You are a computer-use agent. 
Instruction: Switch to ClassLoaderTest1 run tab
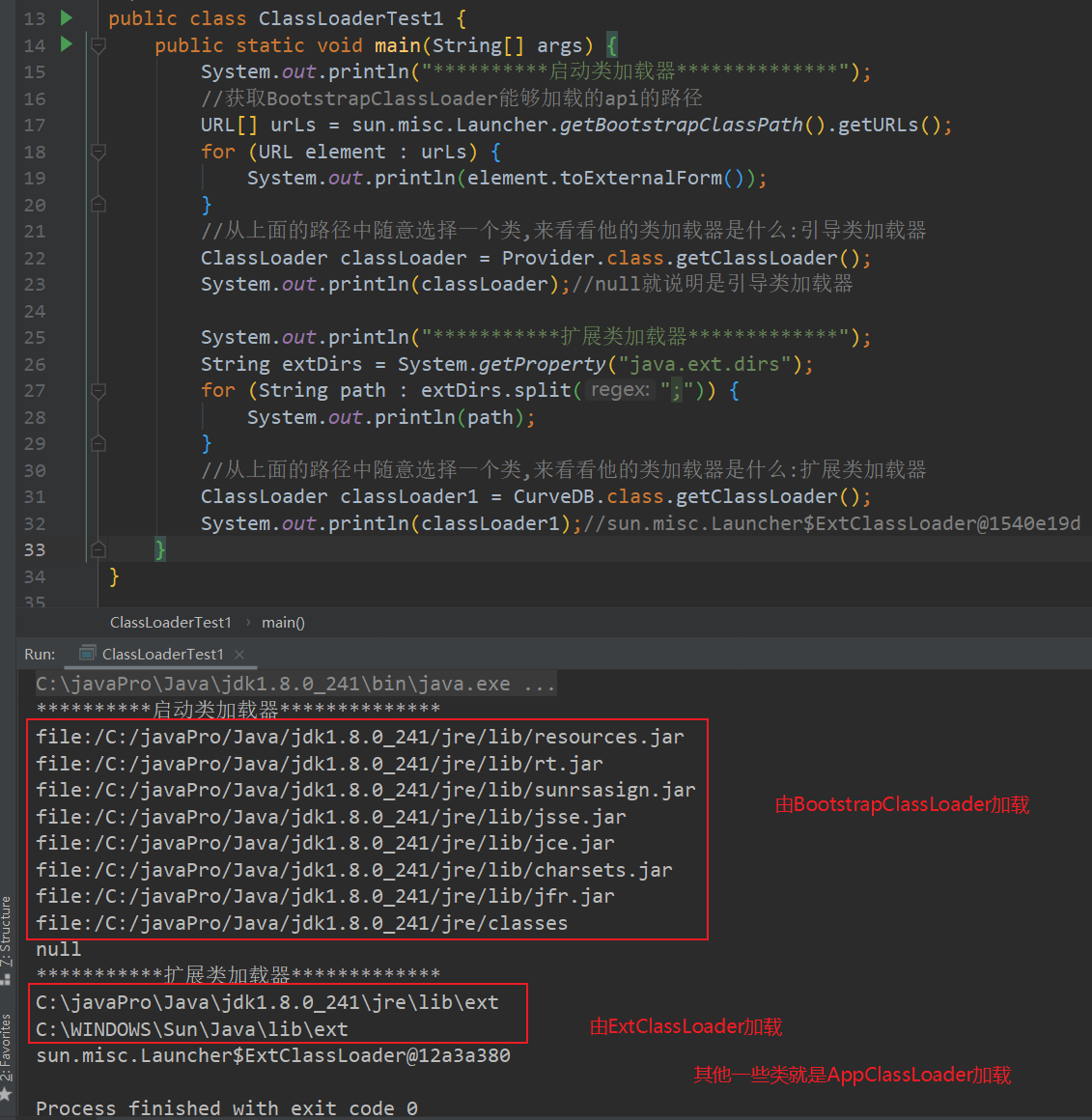point(162,654)
